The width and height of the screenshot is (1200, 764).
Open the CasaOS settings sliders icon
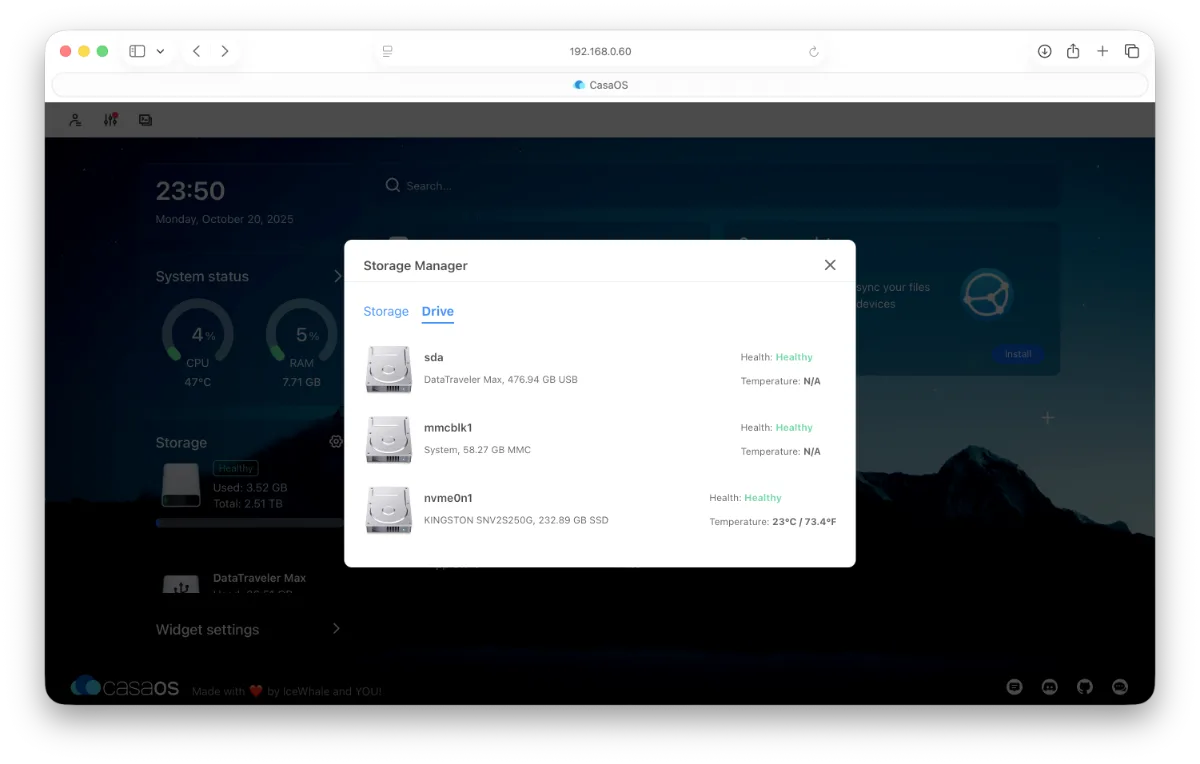point(110,120)
